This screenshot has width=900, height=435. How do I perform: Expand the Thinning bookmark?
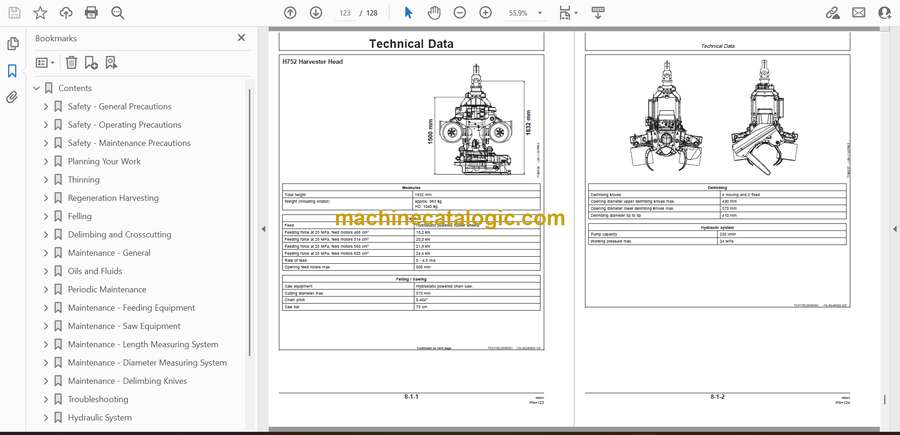(46, 180)
